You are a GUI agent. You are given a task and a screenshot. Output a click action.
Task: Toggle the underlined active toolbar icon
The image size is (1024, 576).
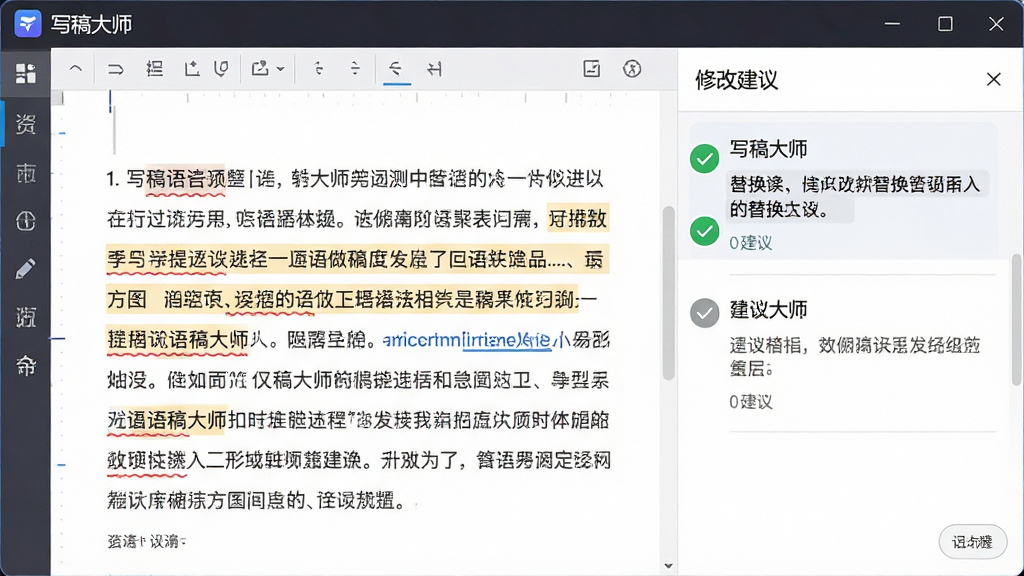(x=396, y=69)
